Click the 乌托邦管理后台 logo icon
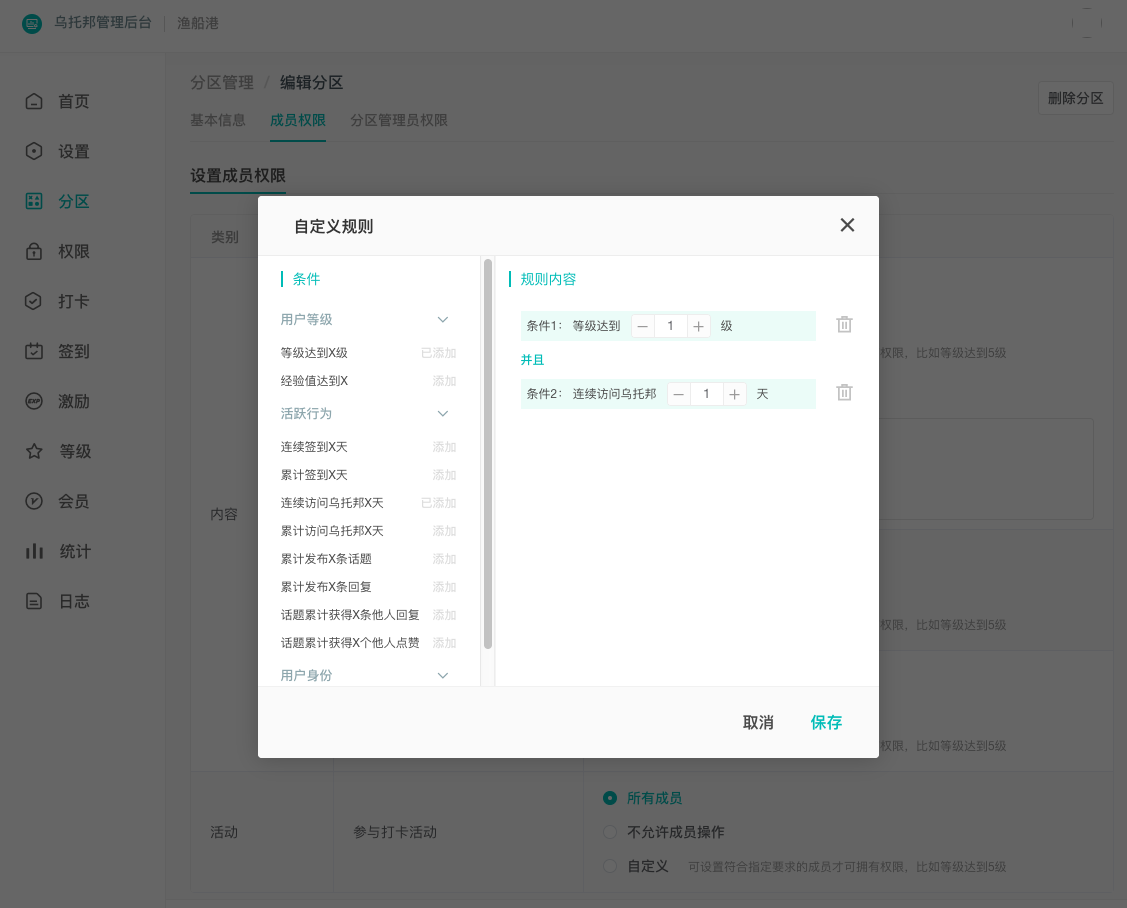The height and width of the screenshot is (908, 1127). tap(32, 24)
